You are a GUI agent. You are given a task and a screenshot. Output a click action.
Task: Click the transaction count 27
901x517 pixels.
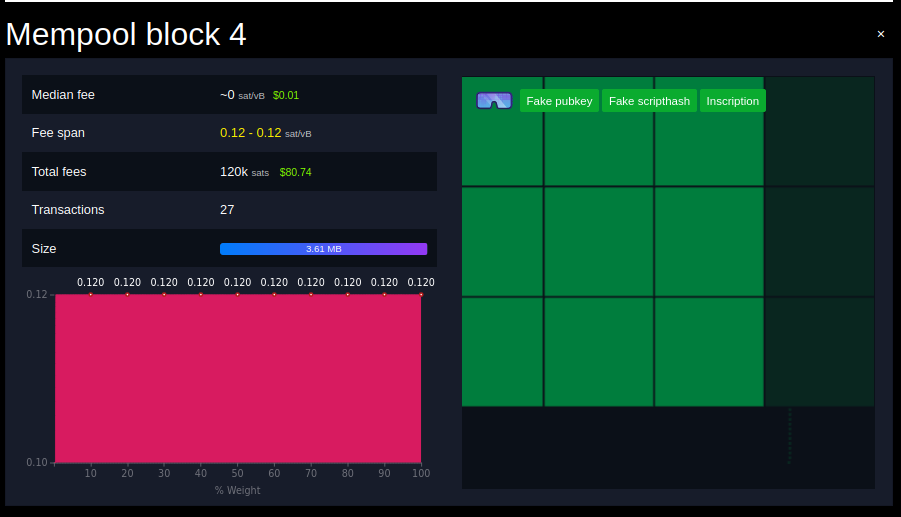click(x=227, y=210)
